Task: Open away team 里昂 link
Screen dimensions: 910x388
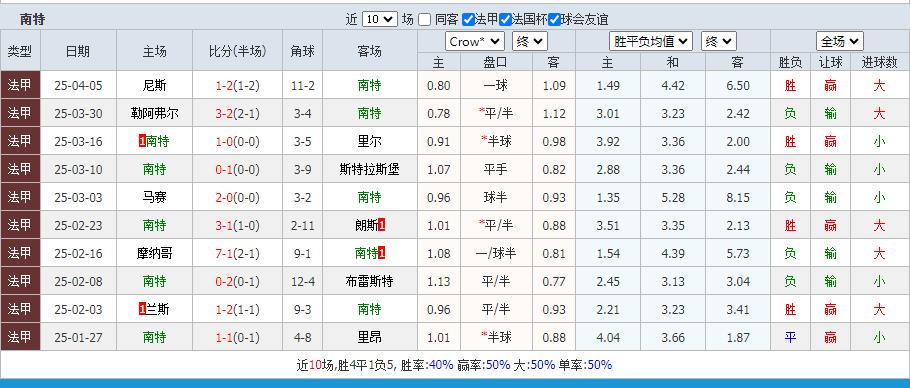Action: tap(370, 337)
